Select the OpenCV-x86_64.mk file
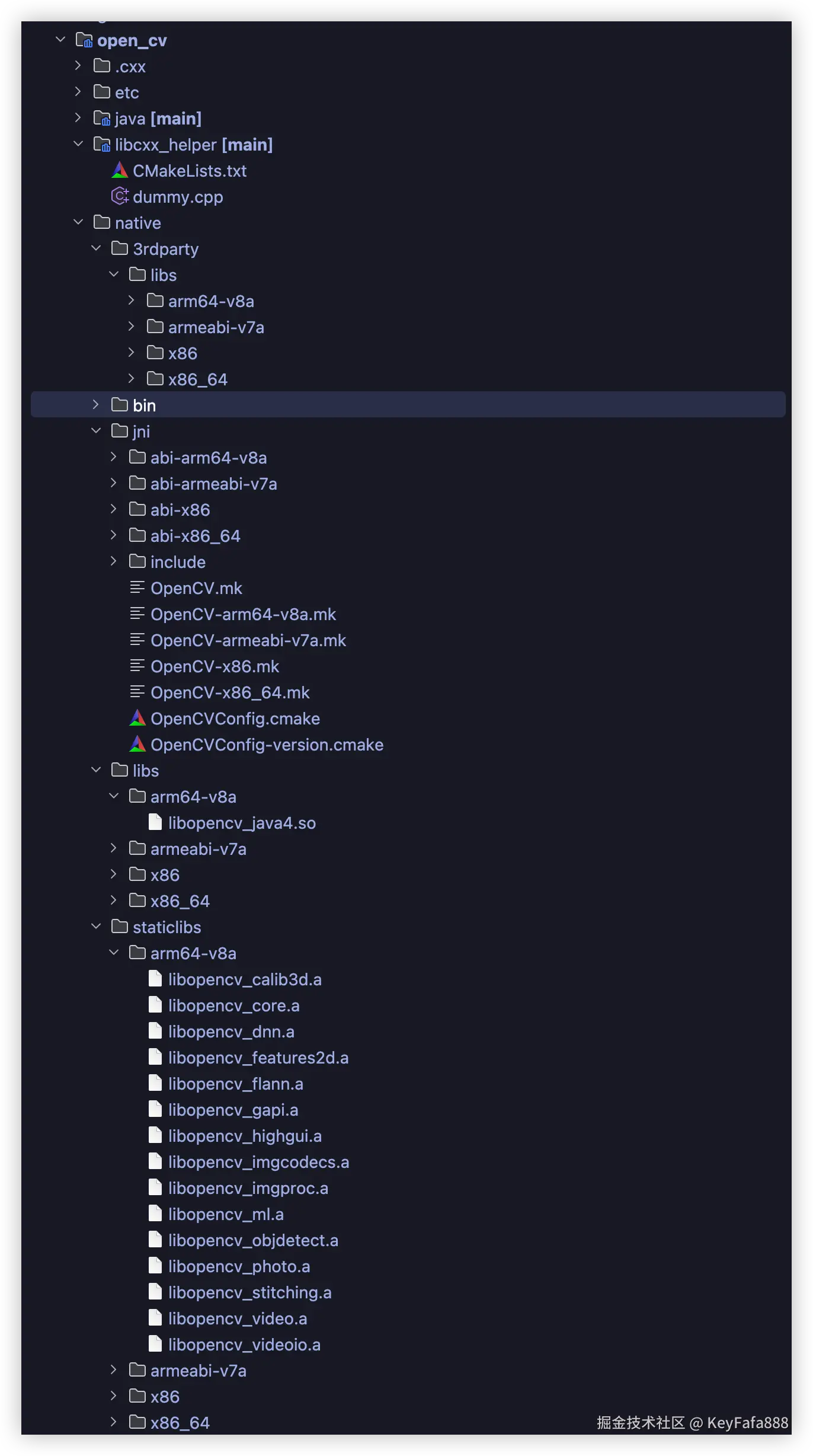Screen dimensions: 813x1456 (230, 692)
